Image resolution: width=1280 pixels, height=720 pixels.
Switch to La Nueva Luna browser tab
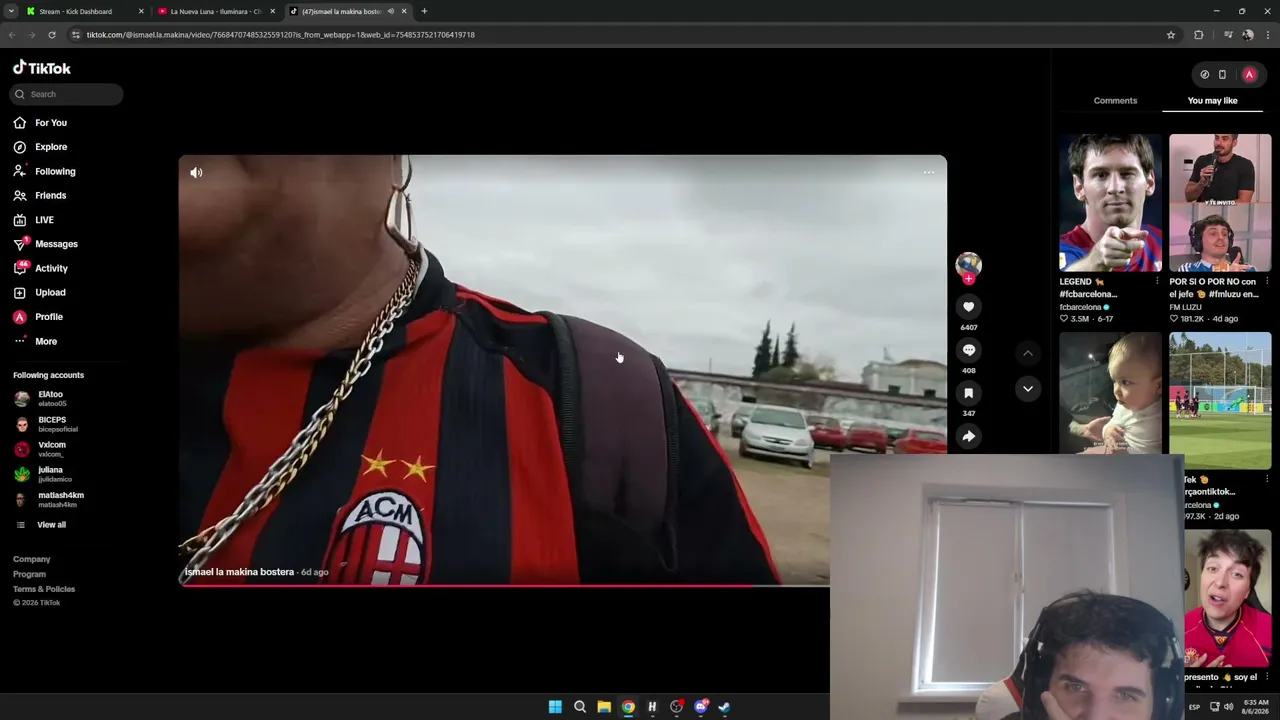coord(216,11)
